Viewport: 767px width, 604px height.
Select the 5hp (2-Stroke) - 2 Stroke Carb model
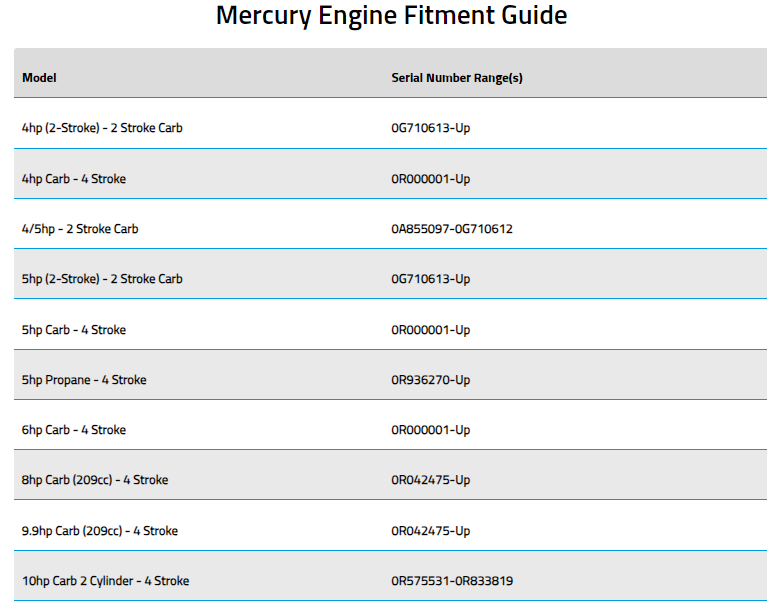click(102, 279)
